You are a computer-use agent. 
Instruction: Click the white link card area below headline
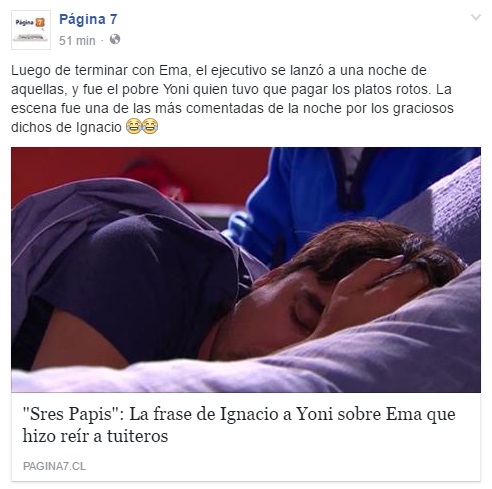[246, 466]
